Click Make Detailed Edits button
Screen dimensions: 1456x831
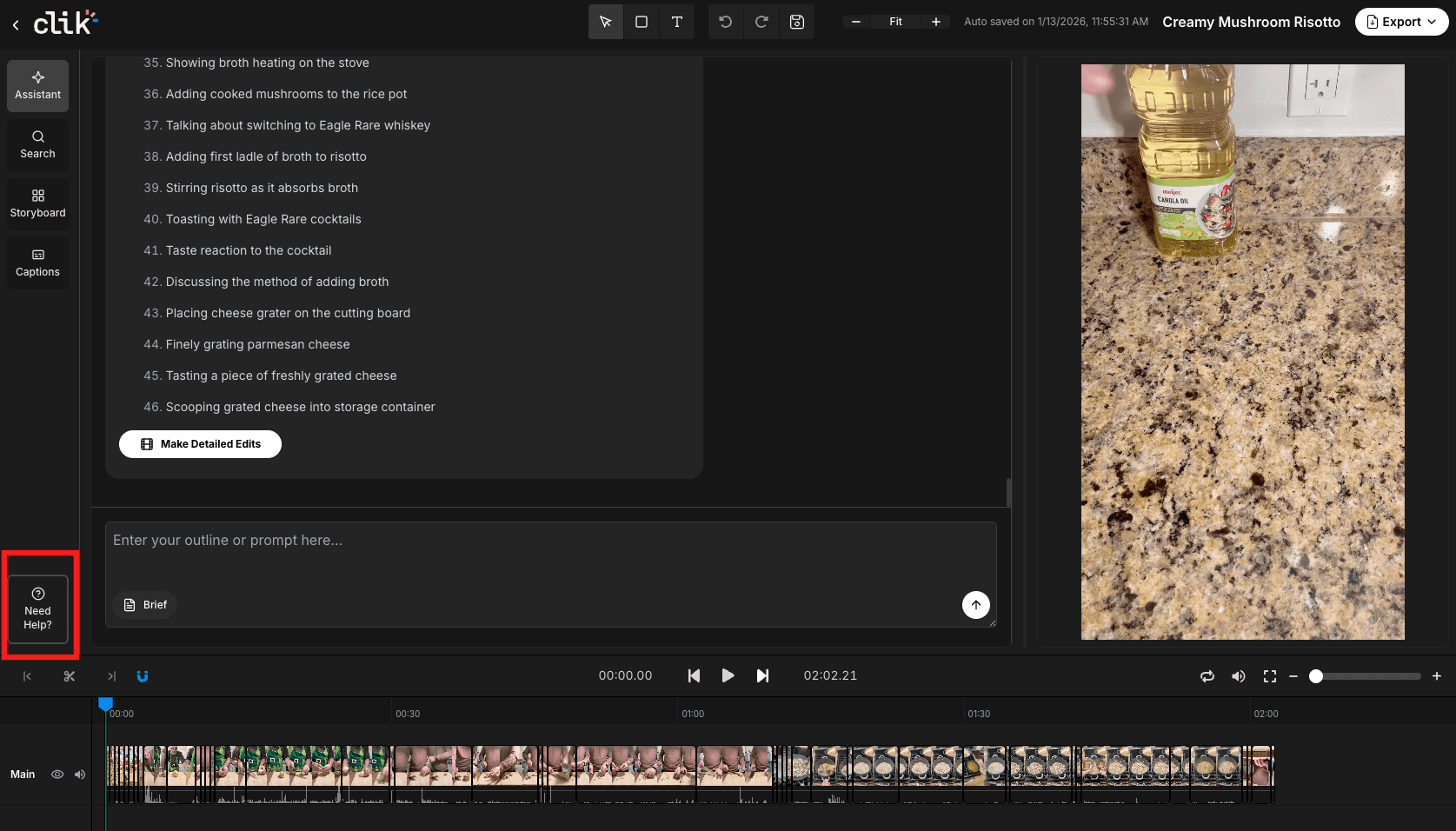(200, 444)
